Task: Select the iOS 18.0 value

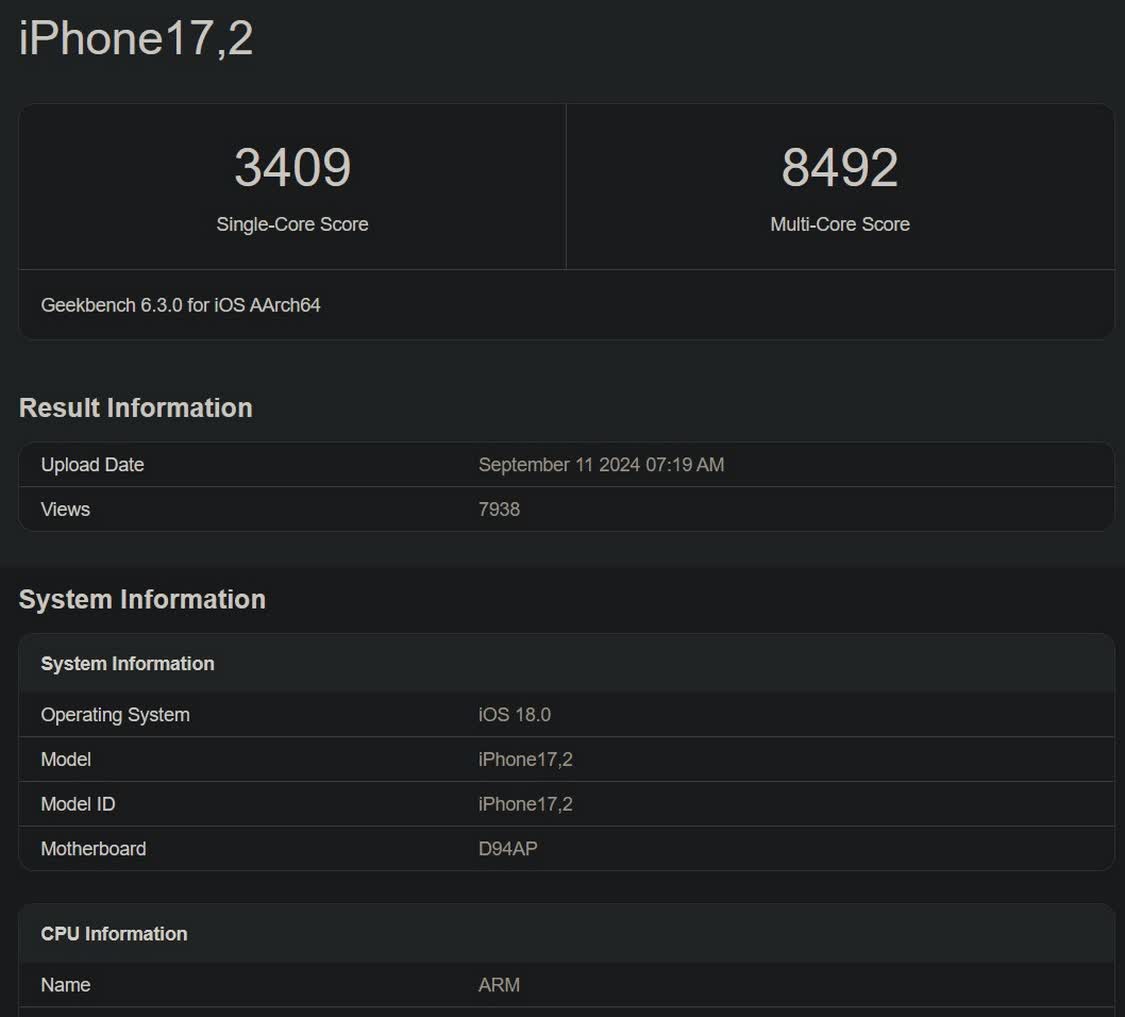Action: point(514,715)
